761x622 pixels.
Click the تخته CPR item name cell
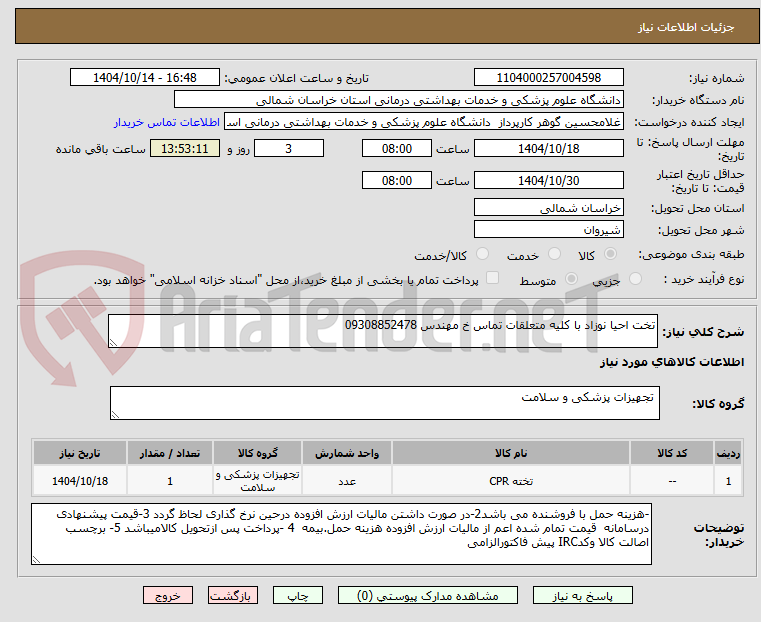pyautogui.click(x=511, y=481)
